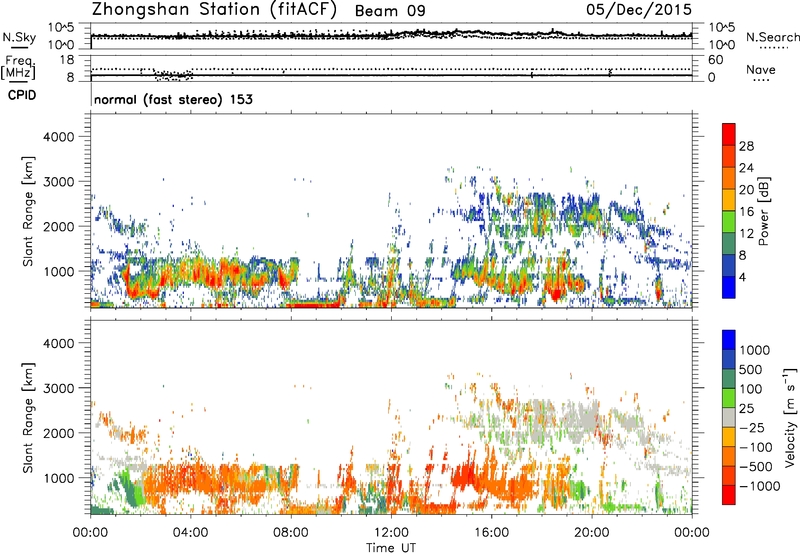The width and height of the screenshot is (800, 554).
Task: Click the solid line sample under 'N.Sky'
Action: 19,48
